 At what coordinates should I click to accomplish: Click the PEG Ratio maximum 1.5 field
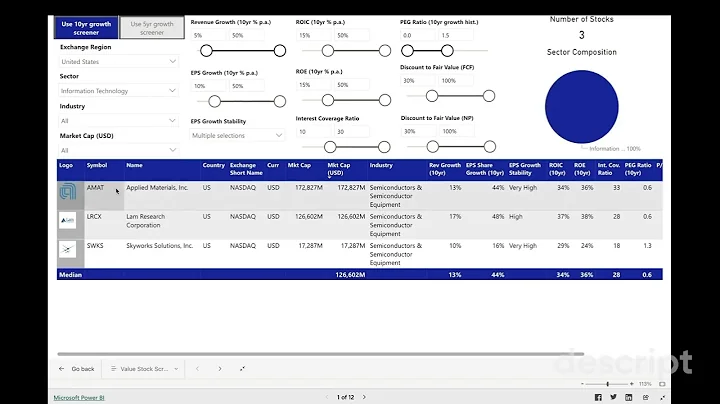click(x=456, y=35)
